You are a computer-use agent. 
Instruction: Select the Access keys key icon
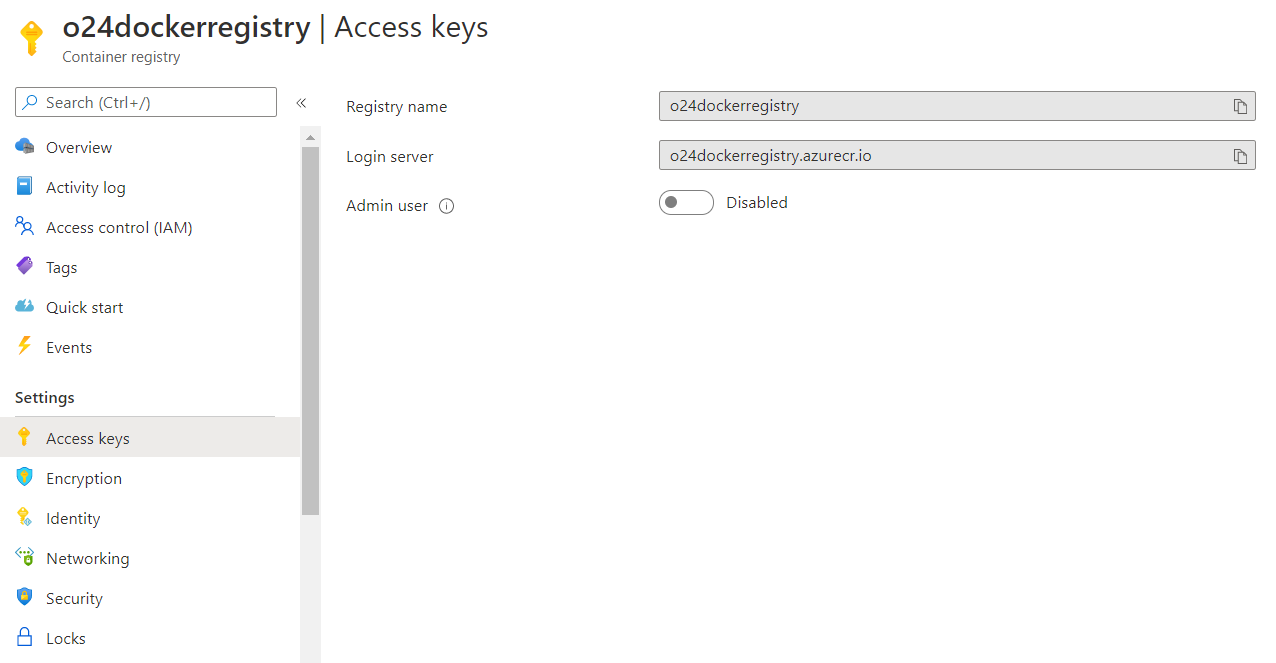pyautogui.click(x=24, y=437)
